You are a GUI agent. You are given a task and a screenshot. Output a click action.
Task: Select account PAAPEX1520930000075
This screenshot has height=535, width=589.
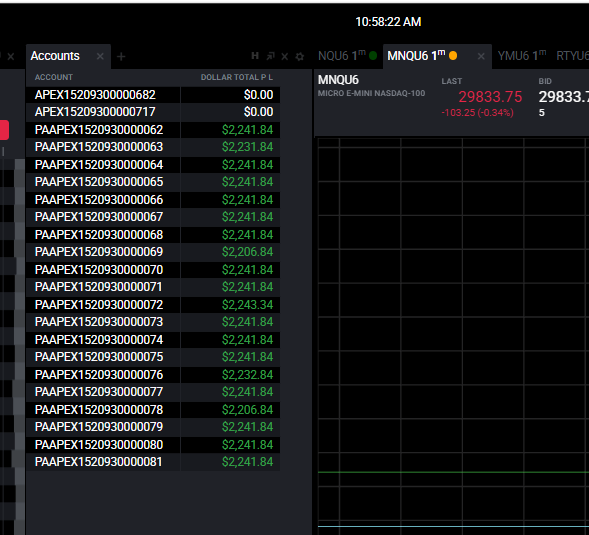coord(99,357)
